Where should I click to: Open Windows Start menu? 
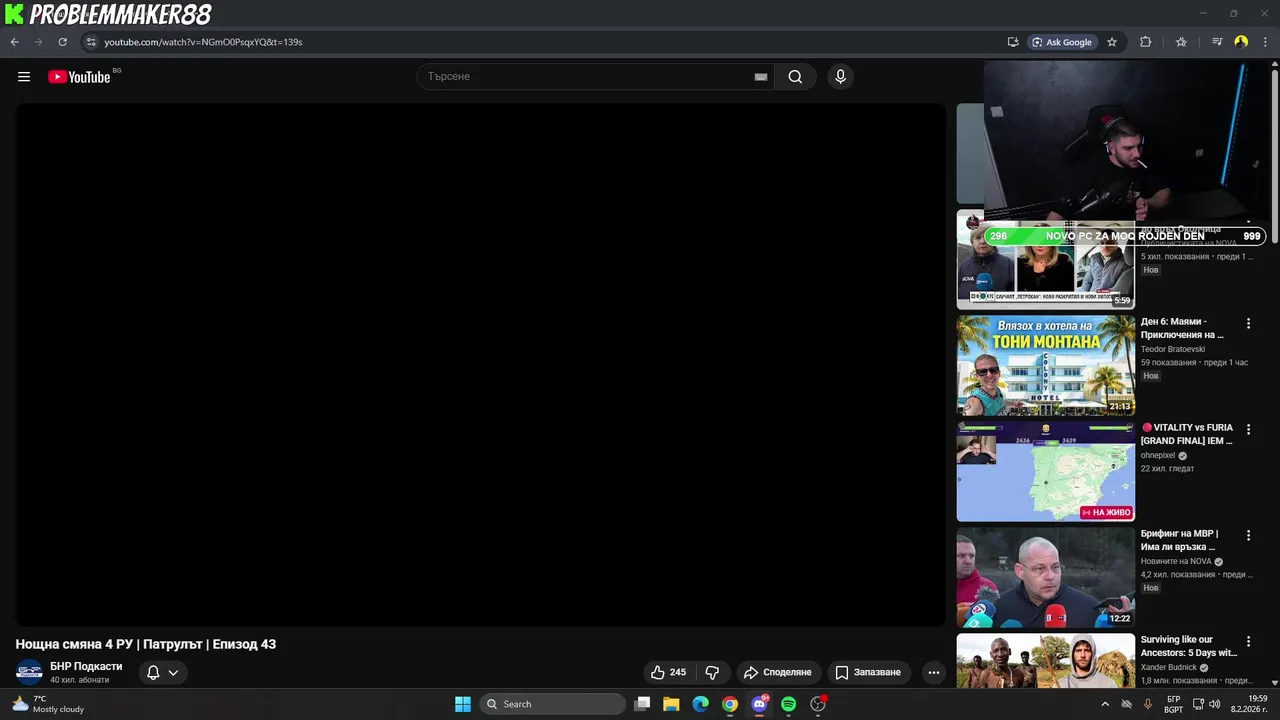463,704
